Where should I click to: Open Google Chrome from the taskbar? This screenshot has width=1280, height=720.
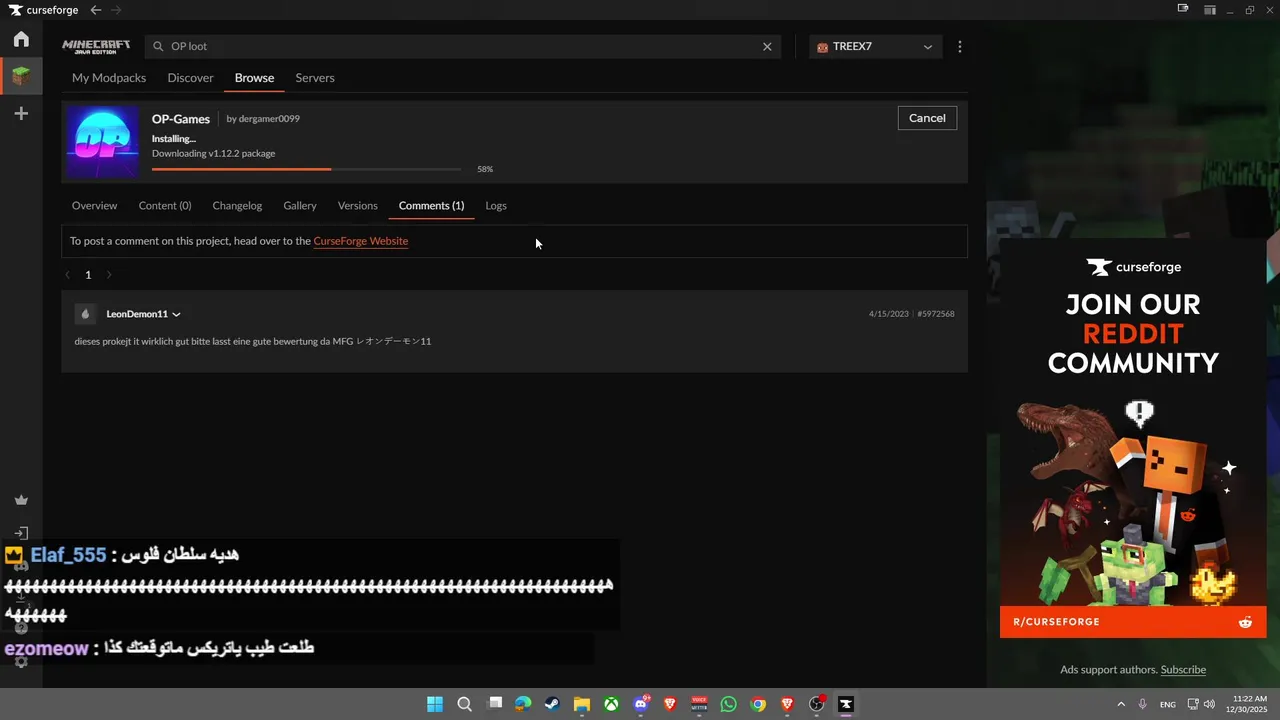(x=758, y=704)
